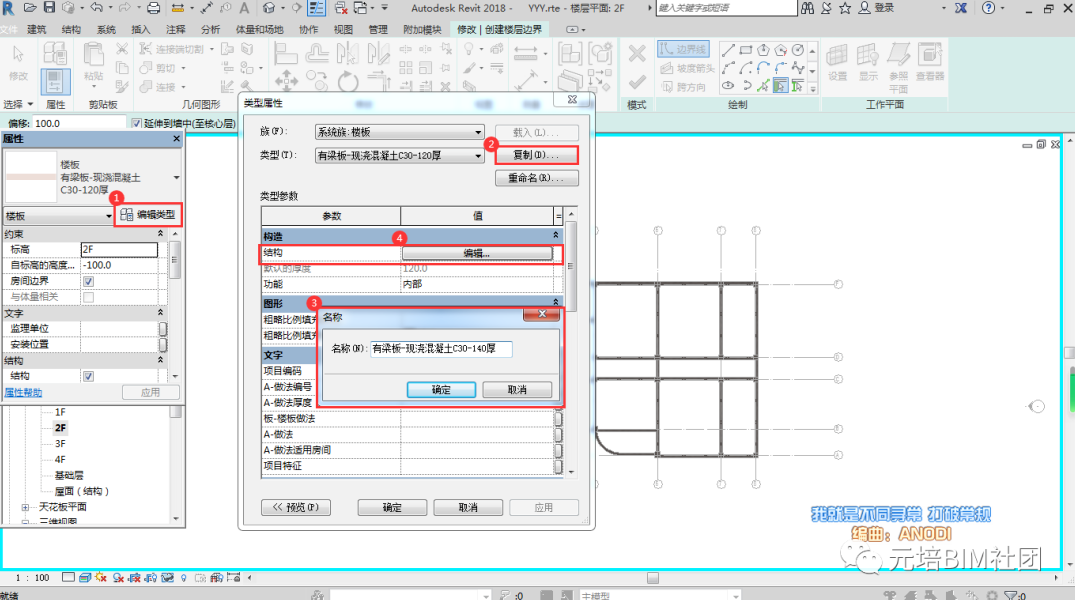
Task: Click the green finish edit mode checkmark
Action: pyautogui.click(x=637, y=82)
